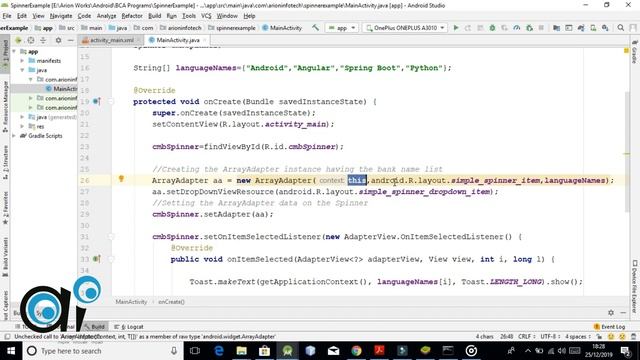Open the Refactor menu

[132, 16]
